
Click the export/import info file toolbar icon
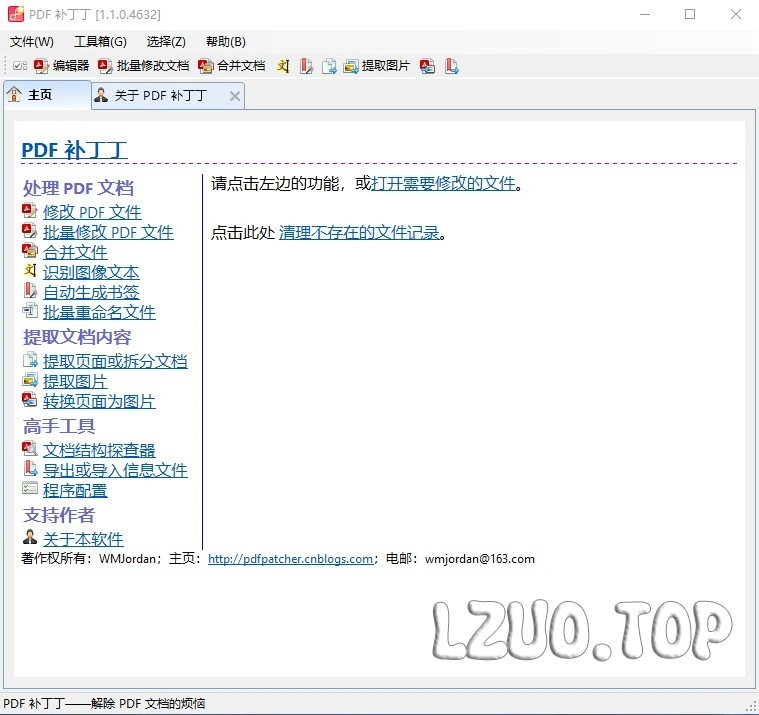click(451, 66)
